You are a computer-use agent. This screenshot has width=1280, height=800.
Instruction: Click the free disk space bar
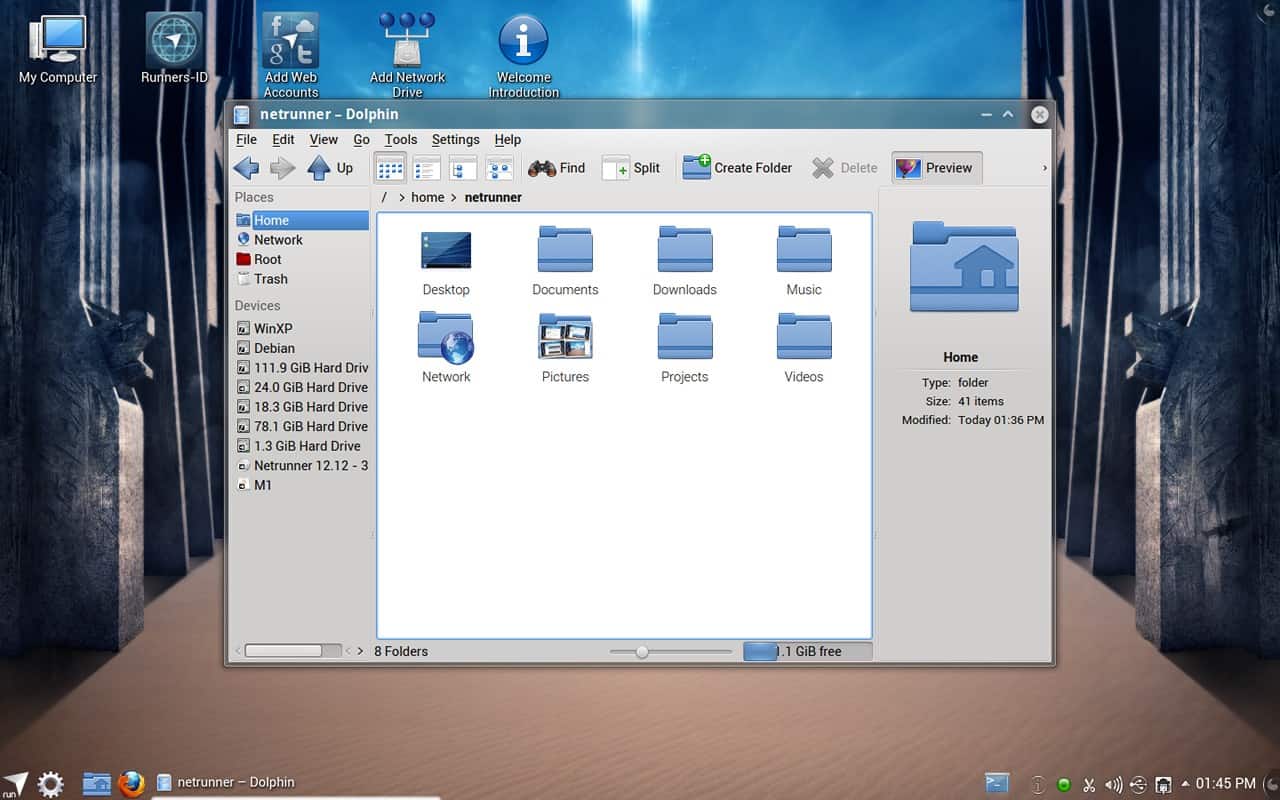tap(807, 652)
